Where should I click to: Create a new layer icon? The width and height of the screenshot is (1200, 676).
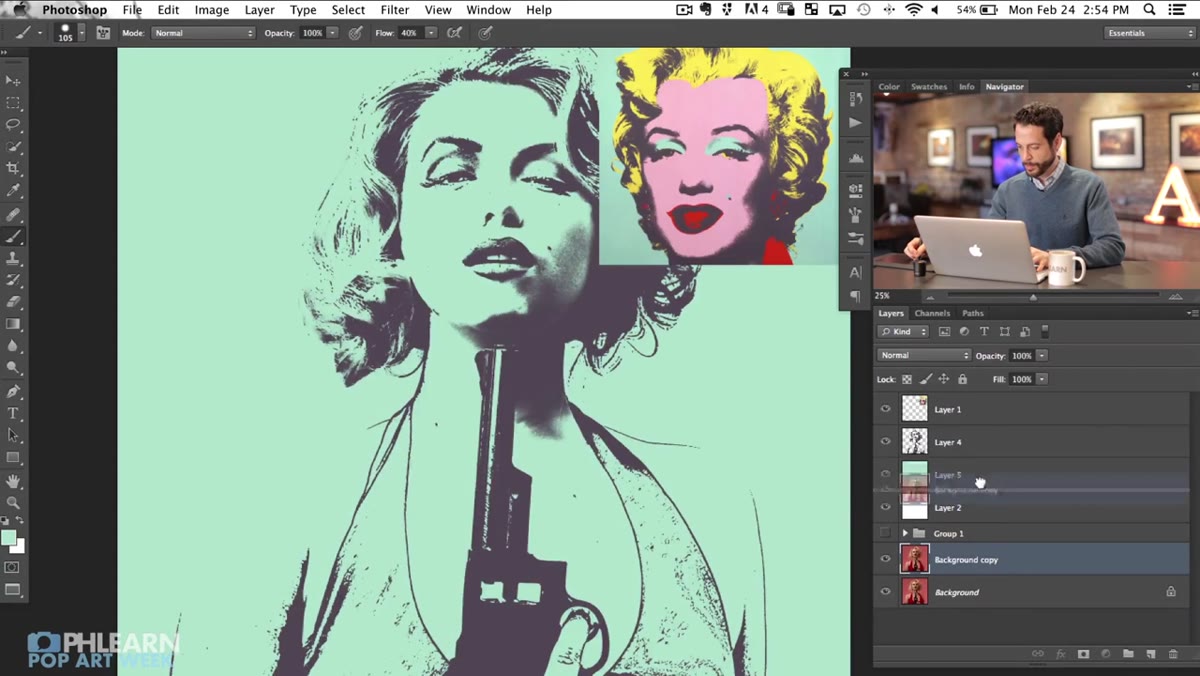1150,654
